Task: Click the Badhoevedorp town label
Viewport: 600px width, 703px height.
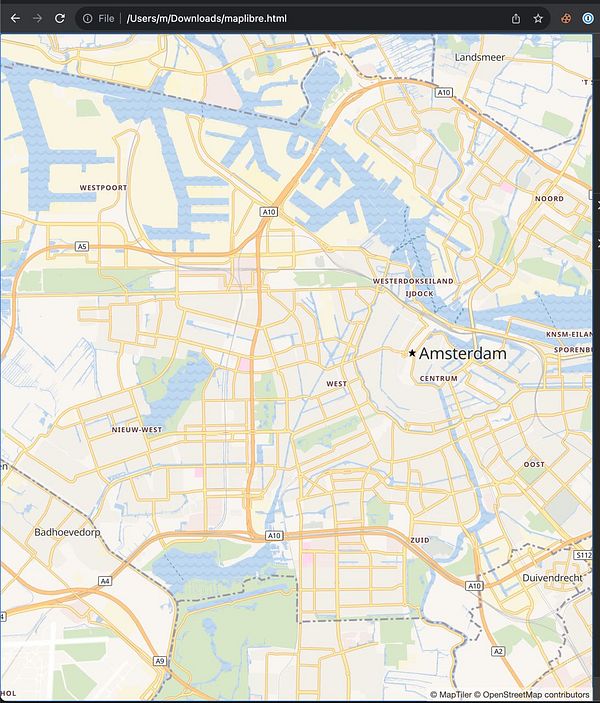Action: pyautogui.click(x=67, y=532)
